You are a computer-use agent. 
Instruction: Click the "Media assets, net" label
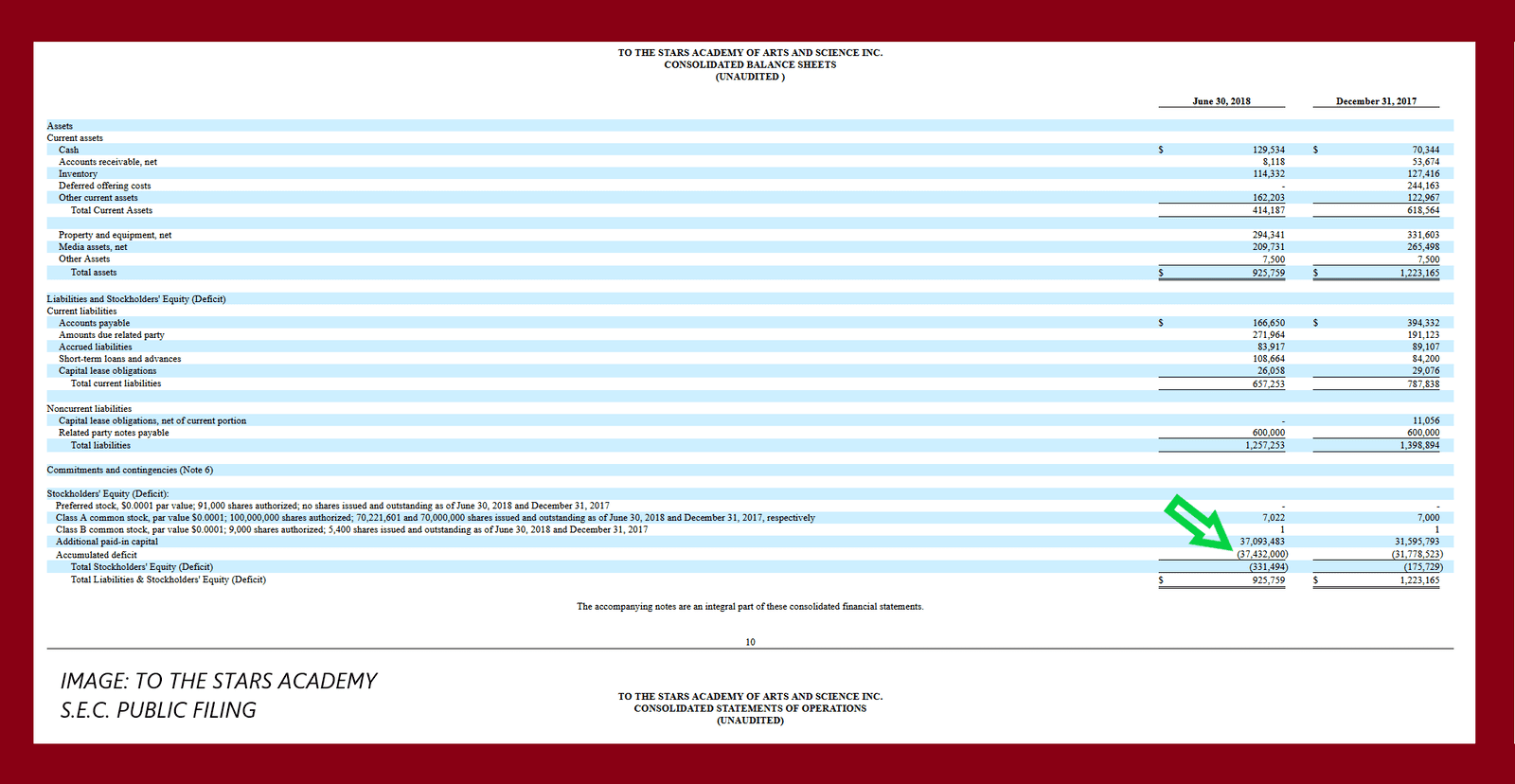[x=93, y=247]
